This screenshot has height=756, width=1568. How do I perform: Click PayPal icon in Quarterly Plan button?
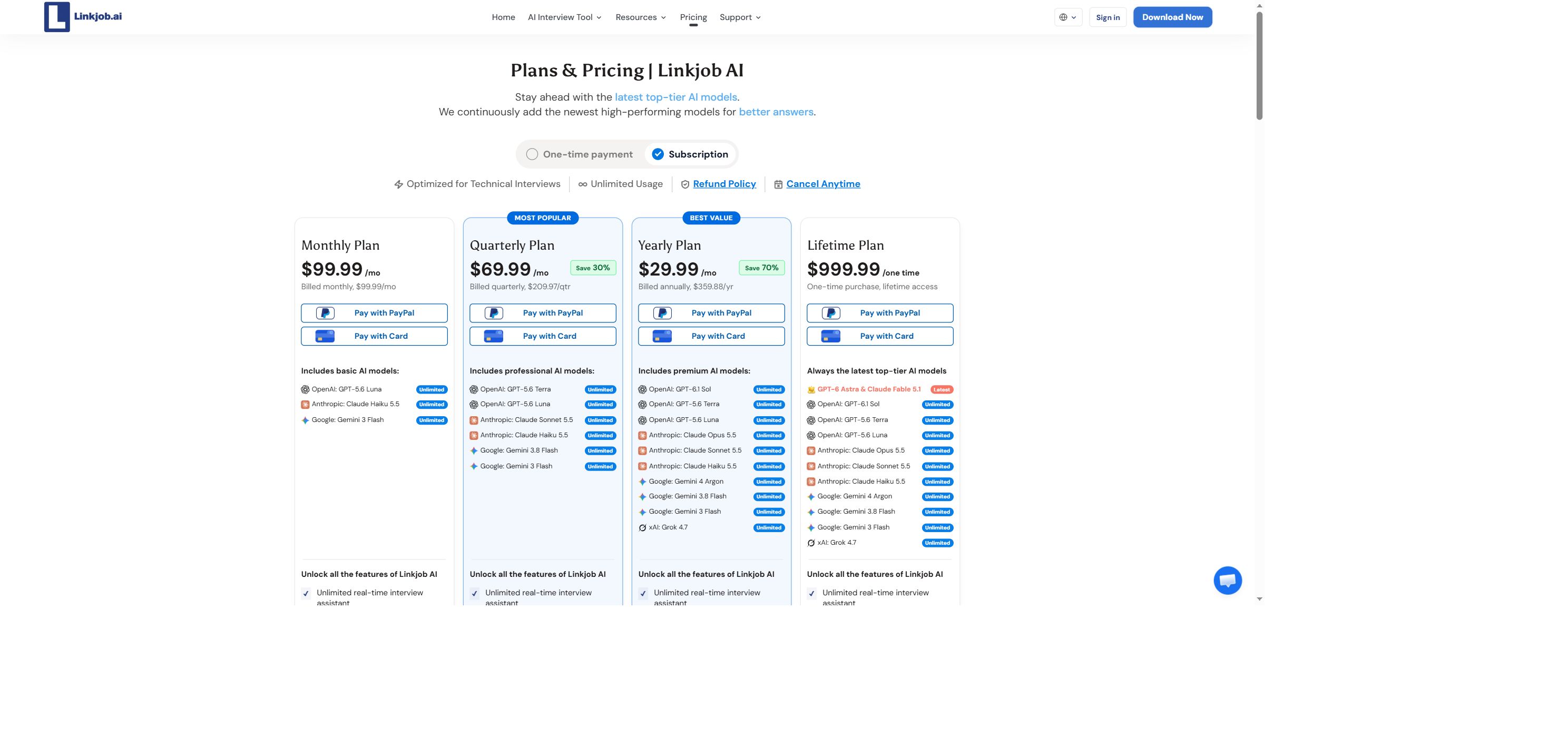pos(494,313)
